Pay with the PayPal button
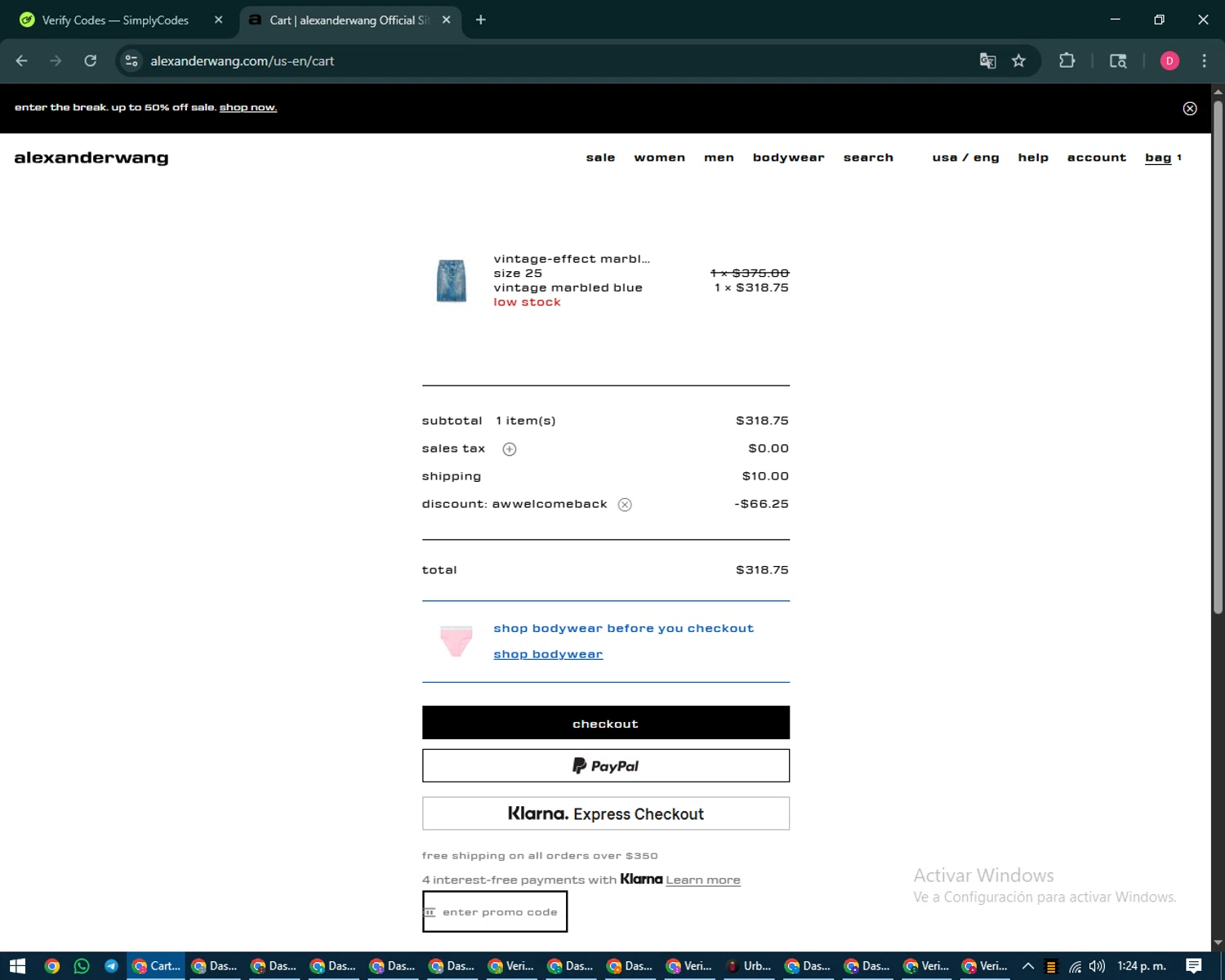1225x980 pixels. [606, 766]
